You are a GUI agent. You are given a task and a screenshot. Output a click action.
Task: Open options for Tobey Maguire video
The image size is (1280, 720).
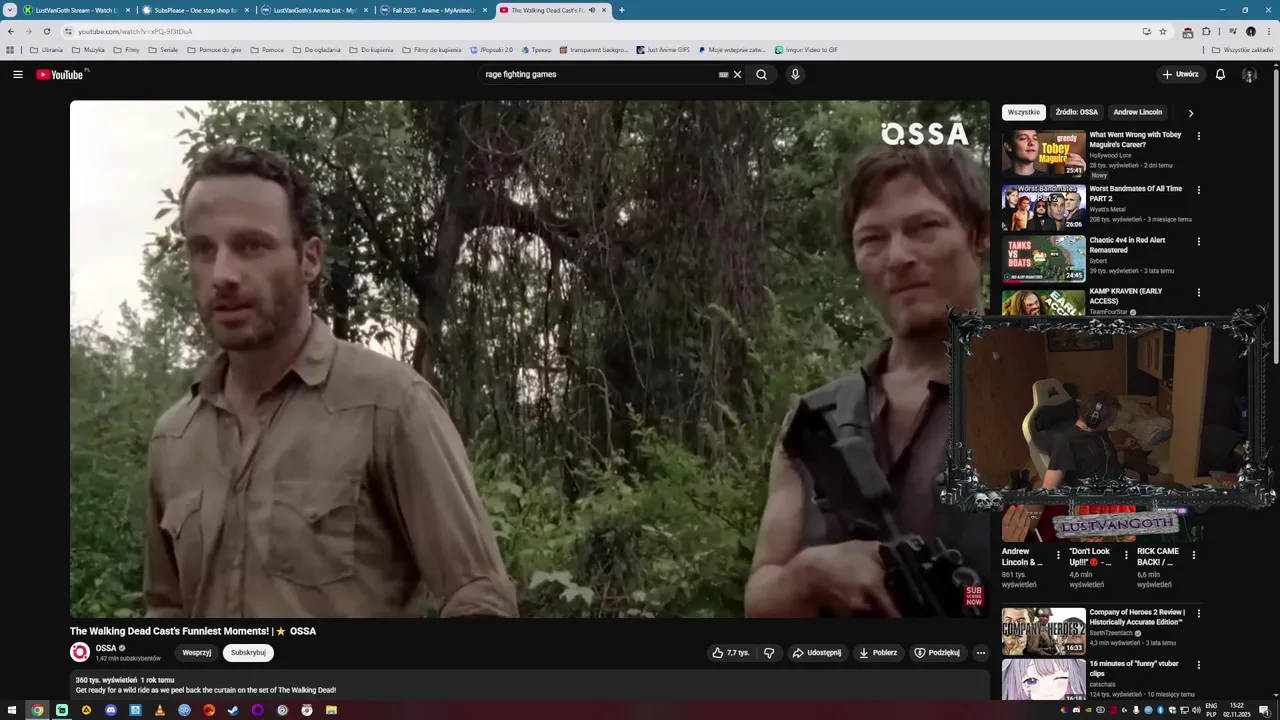pyautogui.click(x=1199, y=136)
